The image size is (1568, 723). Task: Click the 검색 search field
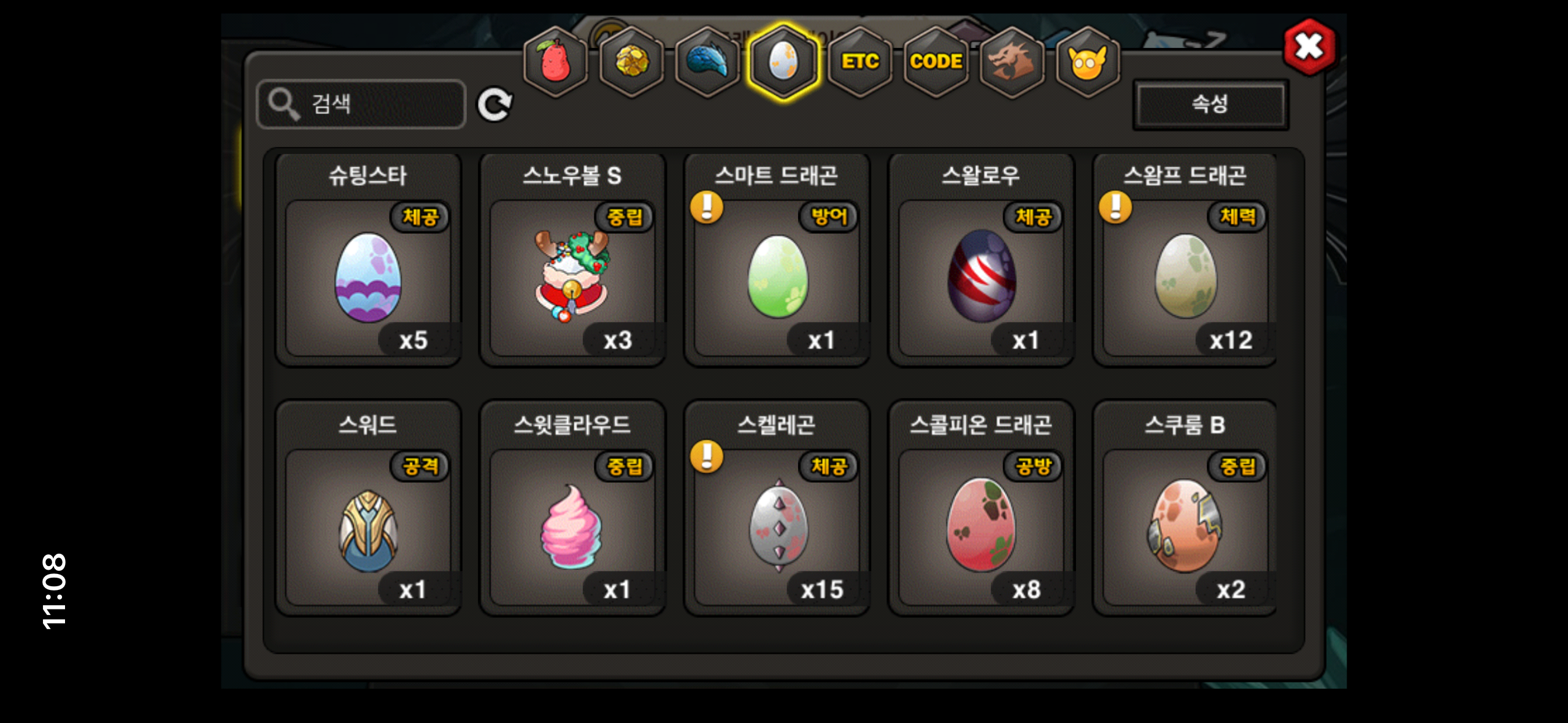tap(361, 104)
